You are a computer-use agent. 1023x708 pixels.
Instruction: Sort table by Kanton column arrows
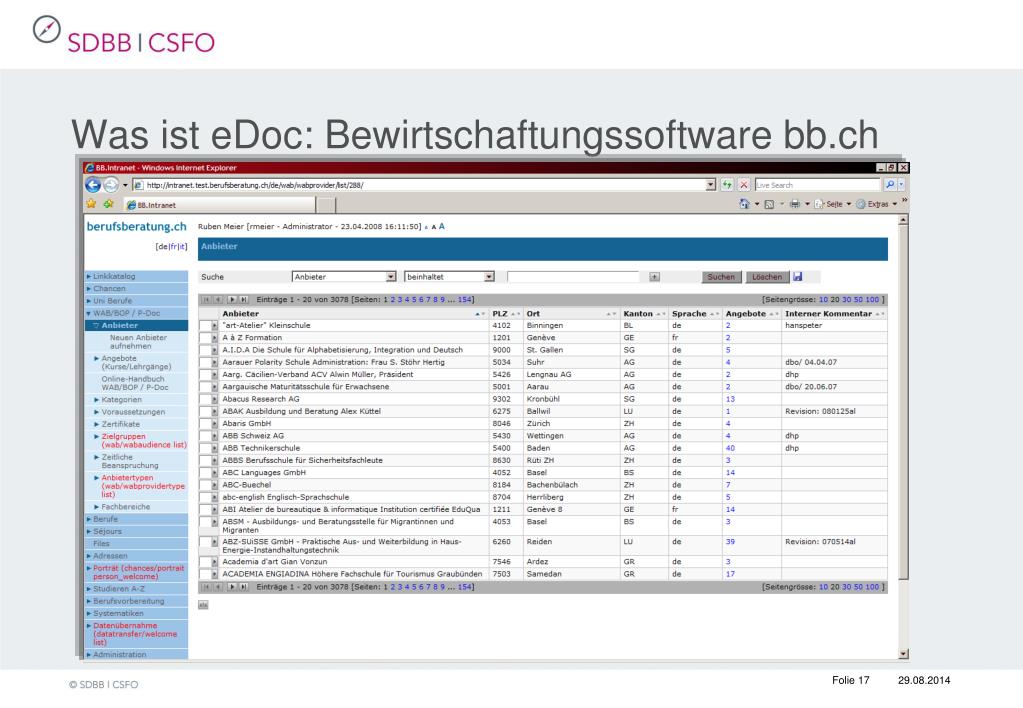click(660, 314)
